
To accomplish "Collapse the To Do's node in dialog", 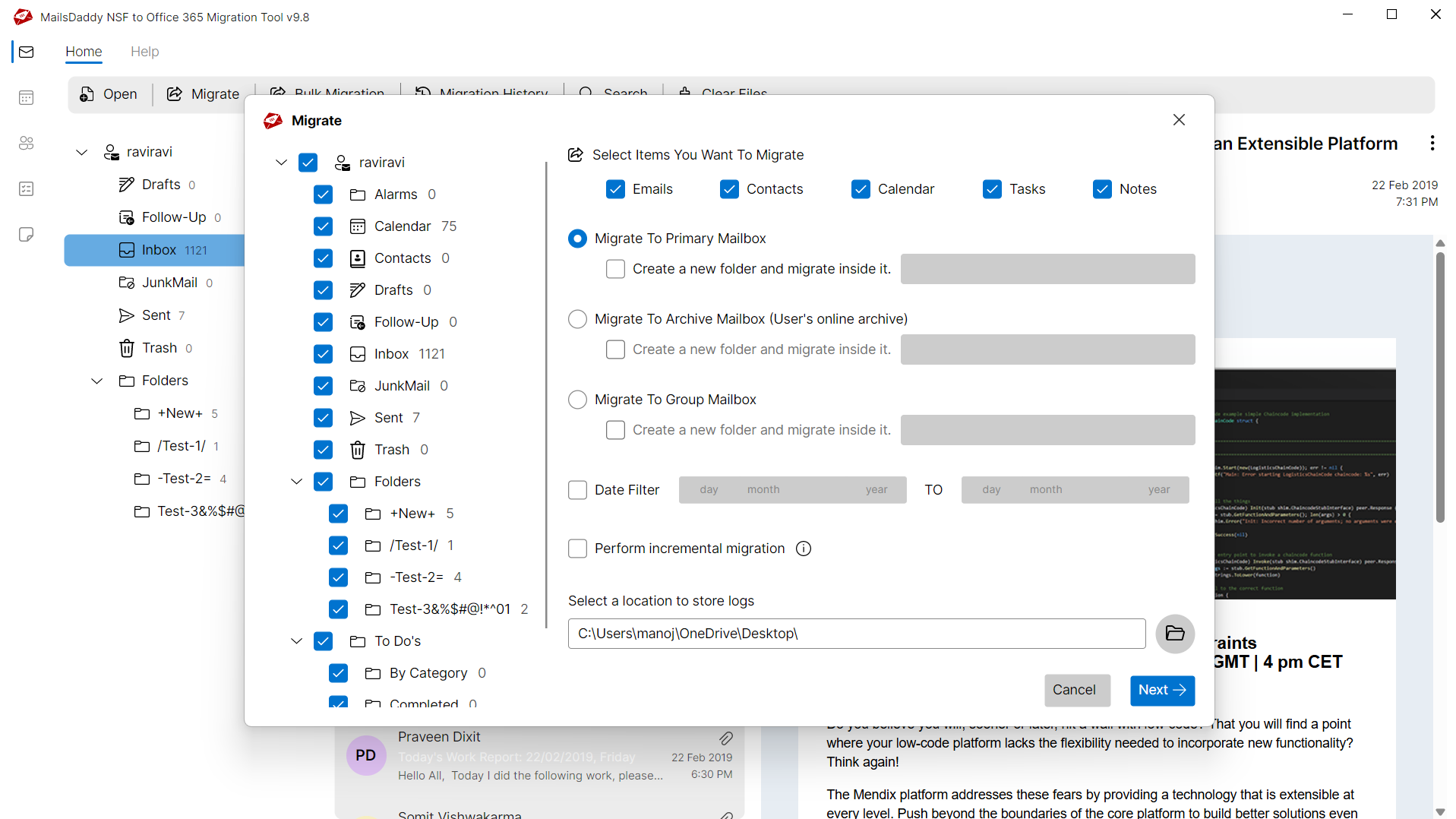I will pyautogui.click(x=296, y=641).
